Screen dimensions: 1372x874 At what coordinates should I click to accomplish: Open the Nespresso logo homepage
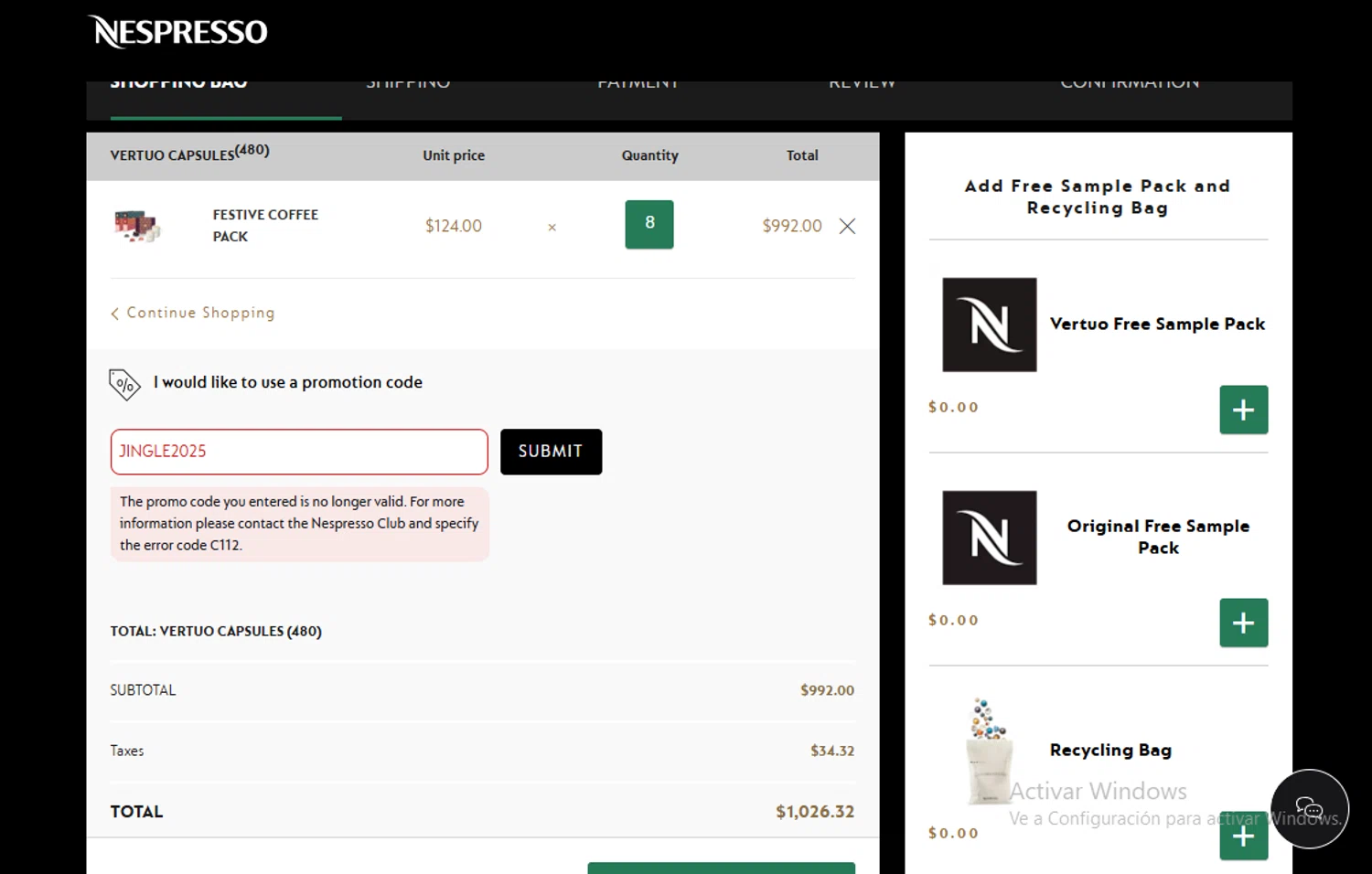pyautogui.click(x=178, y=32)
